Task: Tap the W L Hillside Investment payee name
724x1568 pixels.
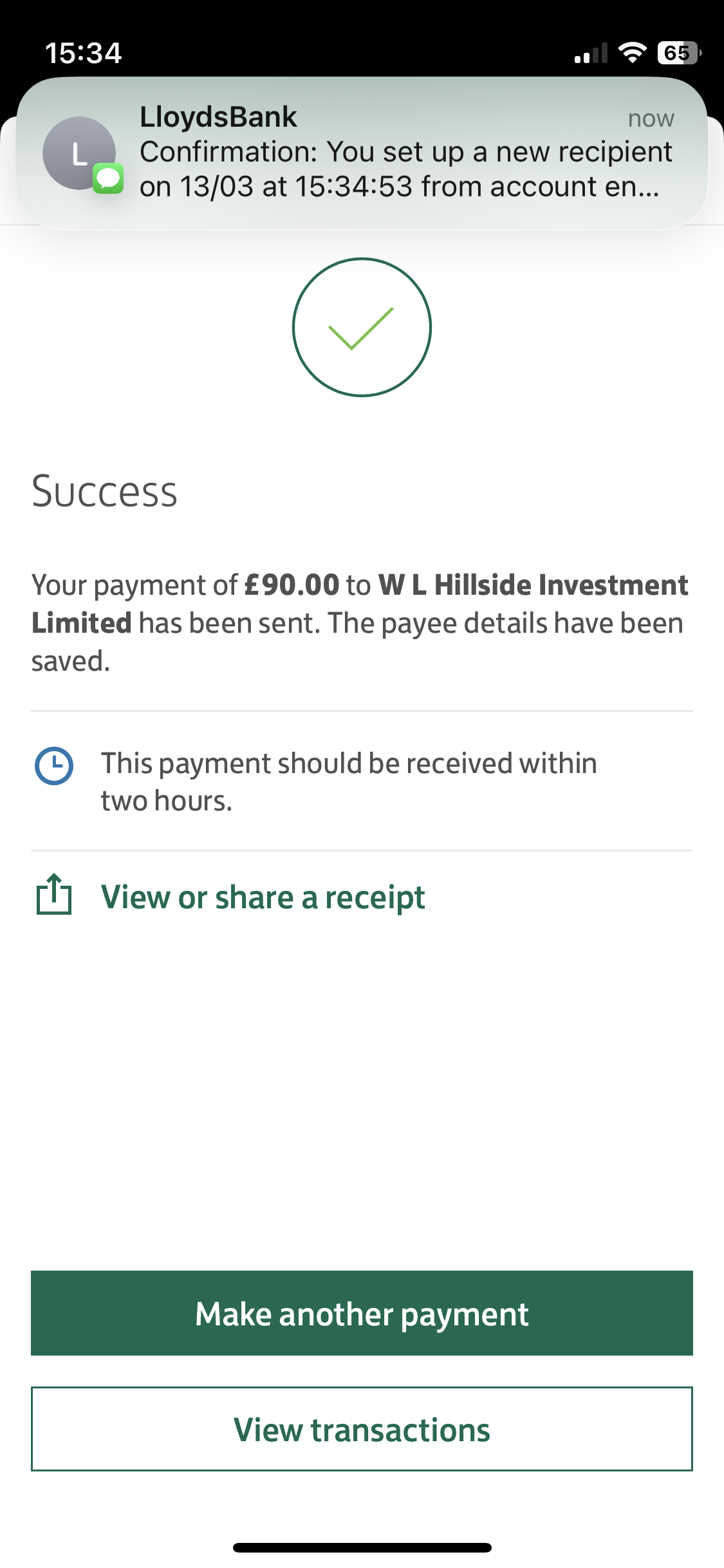Action: coord(533,585)
